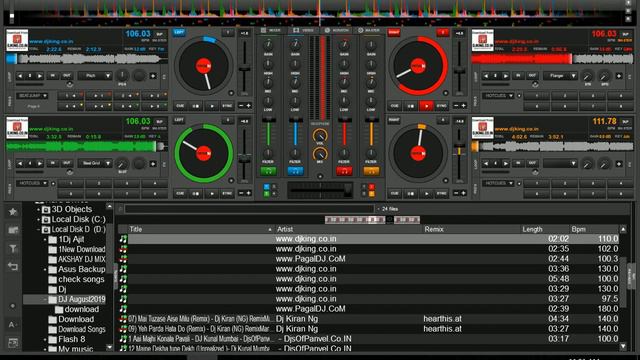This screenshot has height=360, width=640.
Task: Click CUE on the top-right red deck
Action: (x=394, y=106)
